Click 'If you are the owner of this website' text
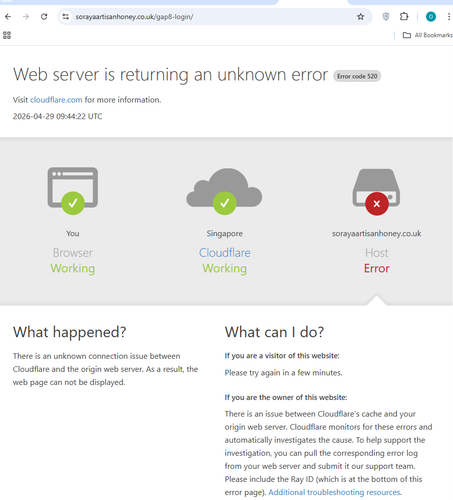 (286, 397)
